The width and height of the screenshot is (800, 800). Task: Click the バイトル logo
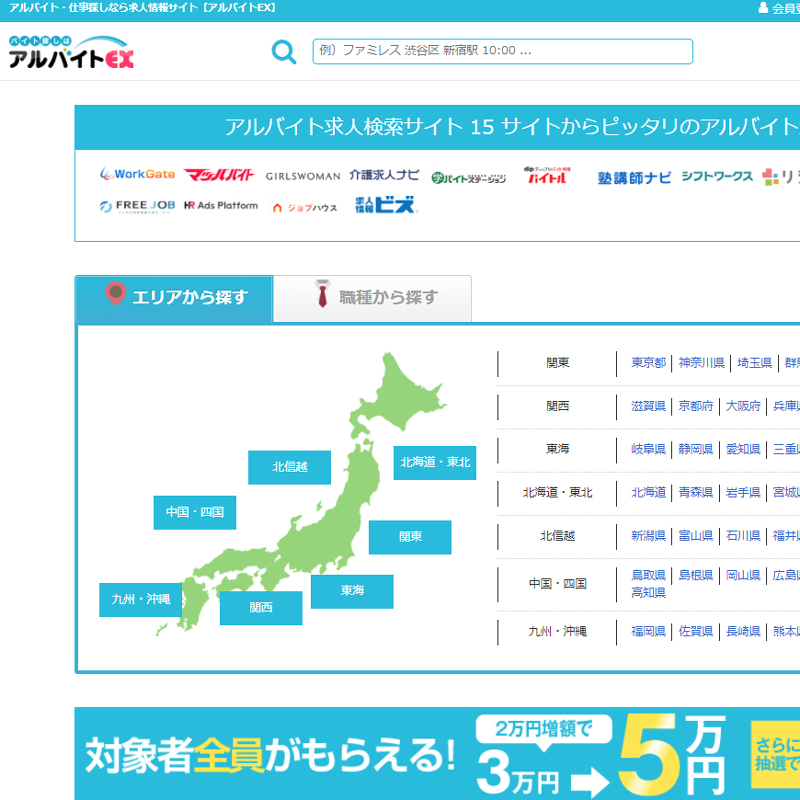[x=547, y=175]
